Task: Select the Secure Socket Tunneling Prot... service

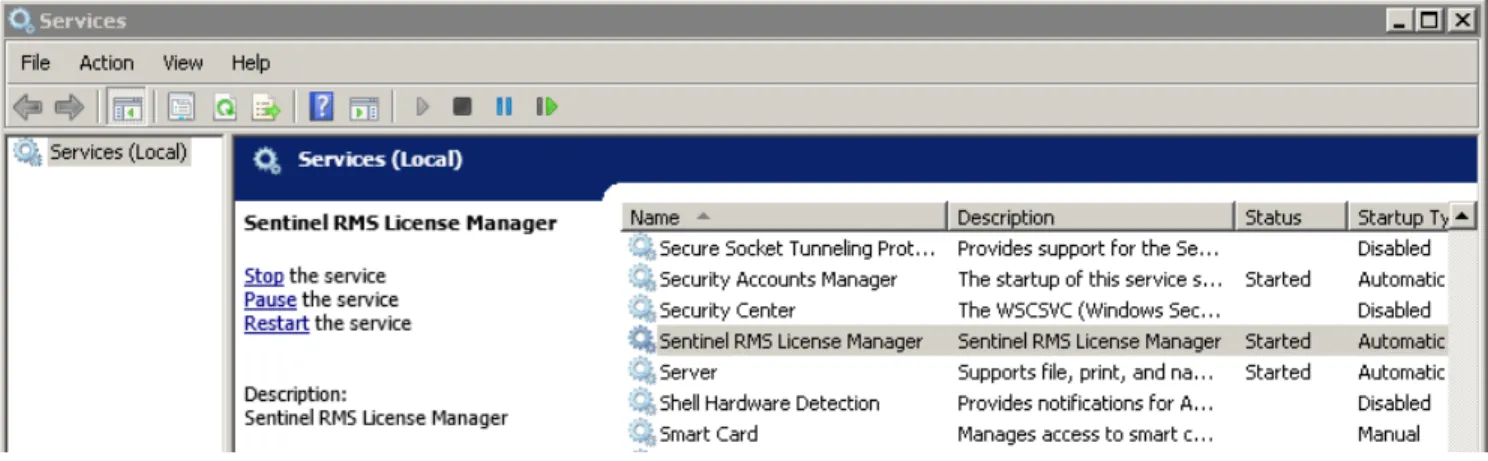Action: point(797,248)
